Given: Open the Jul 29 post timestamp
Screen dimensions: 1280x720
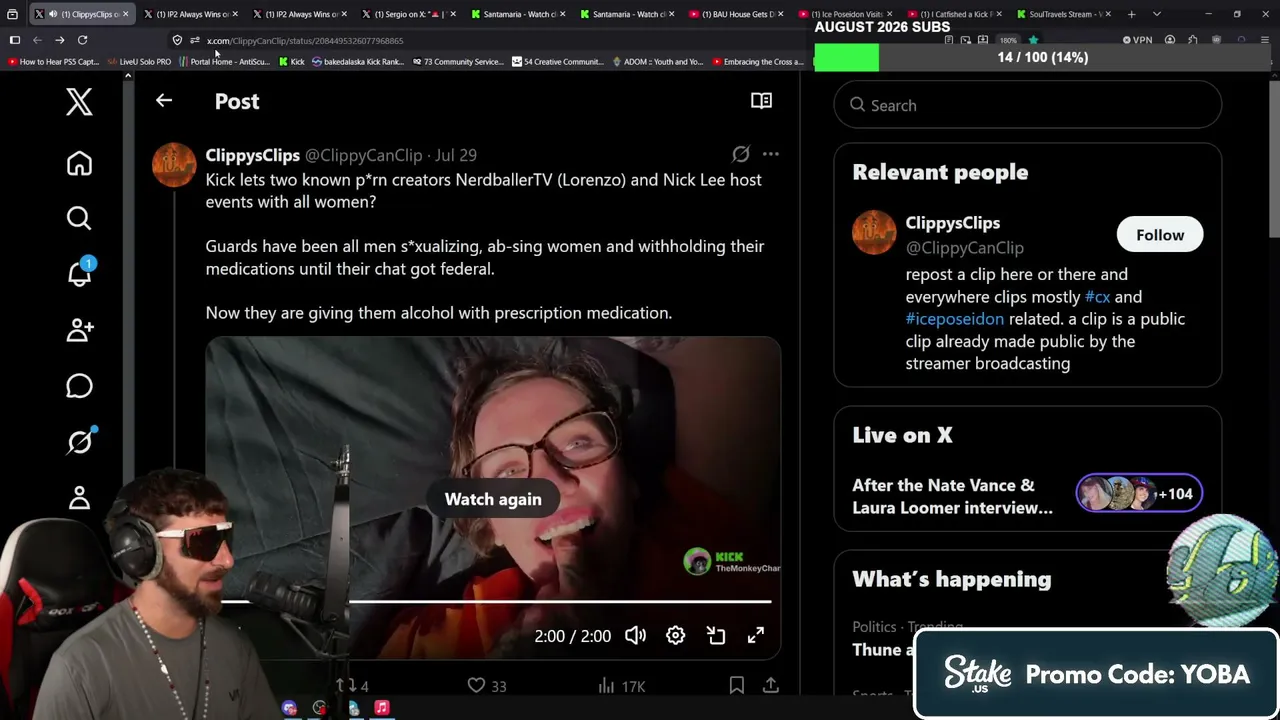Looking at the screenshot, I should (456, 155).
